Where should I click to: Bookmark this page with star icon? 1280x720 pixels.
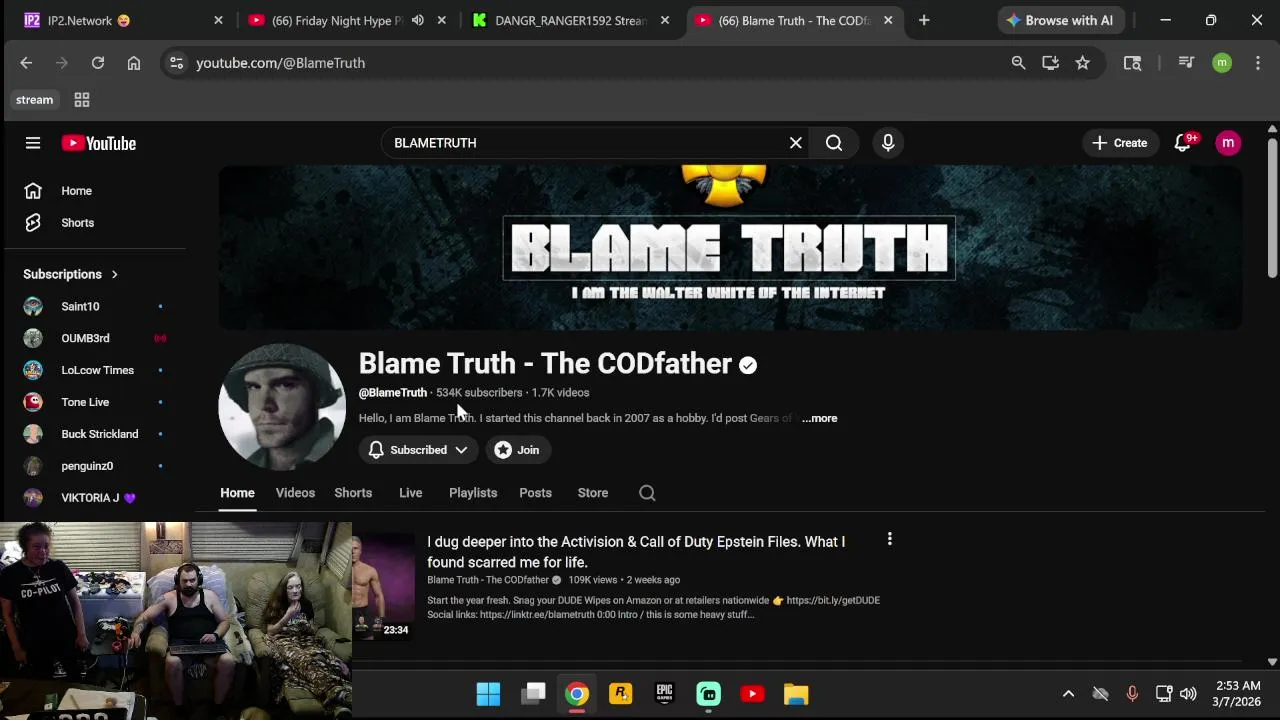1082,63
